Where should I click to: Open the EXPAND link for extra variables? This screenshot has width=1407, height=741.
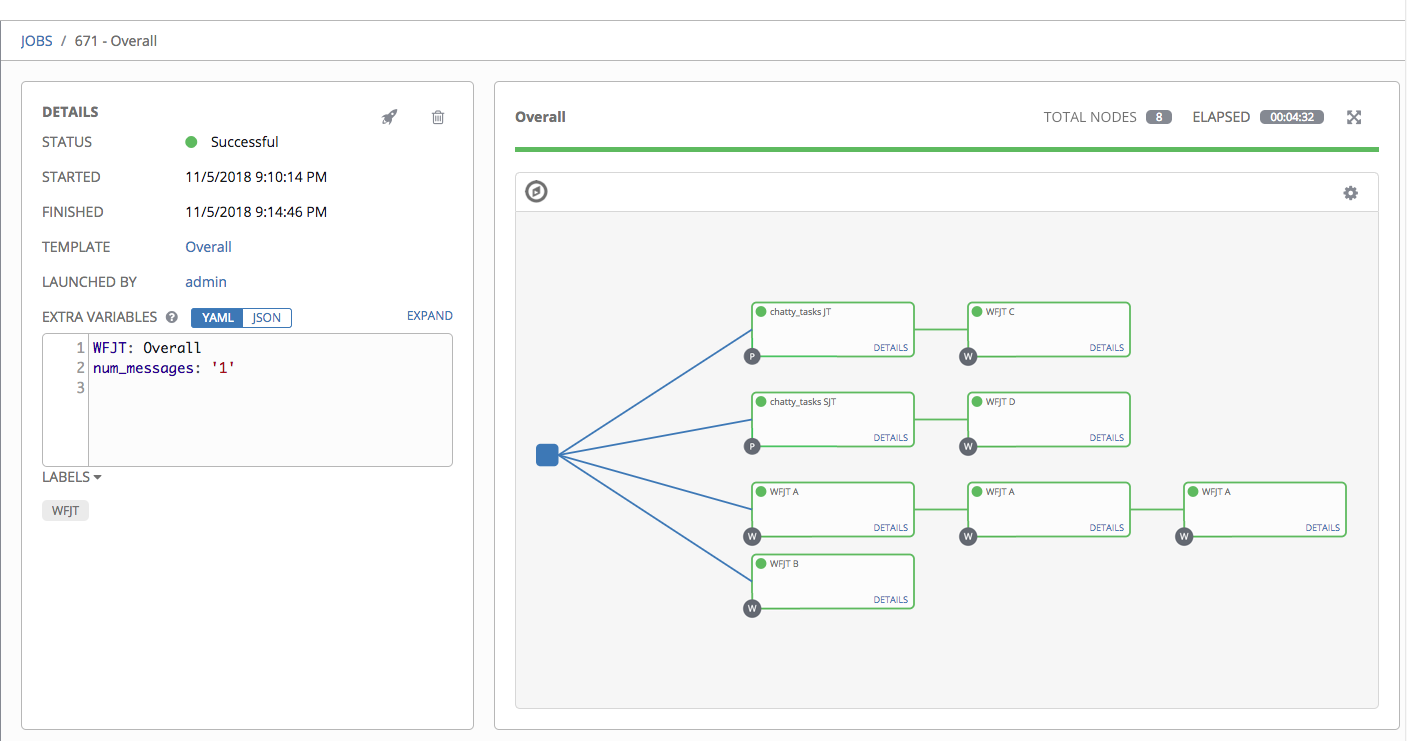[430, 315]
